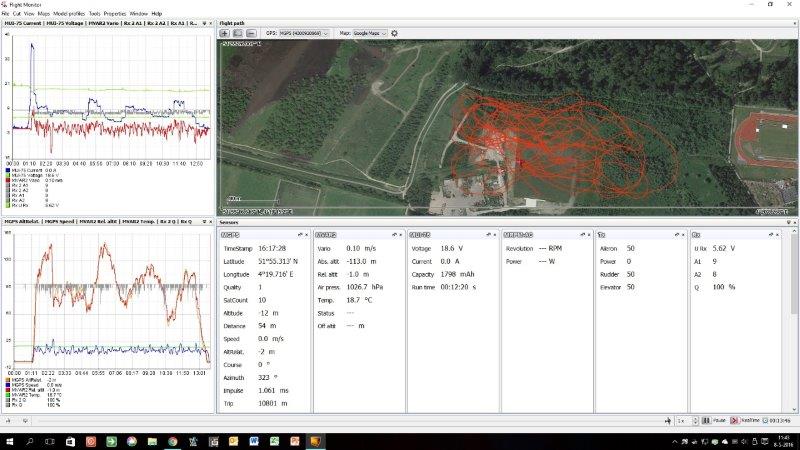Click the airplane position marker icon
This screenshot has width=800, height=450.
[x=668, y=421]
